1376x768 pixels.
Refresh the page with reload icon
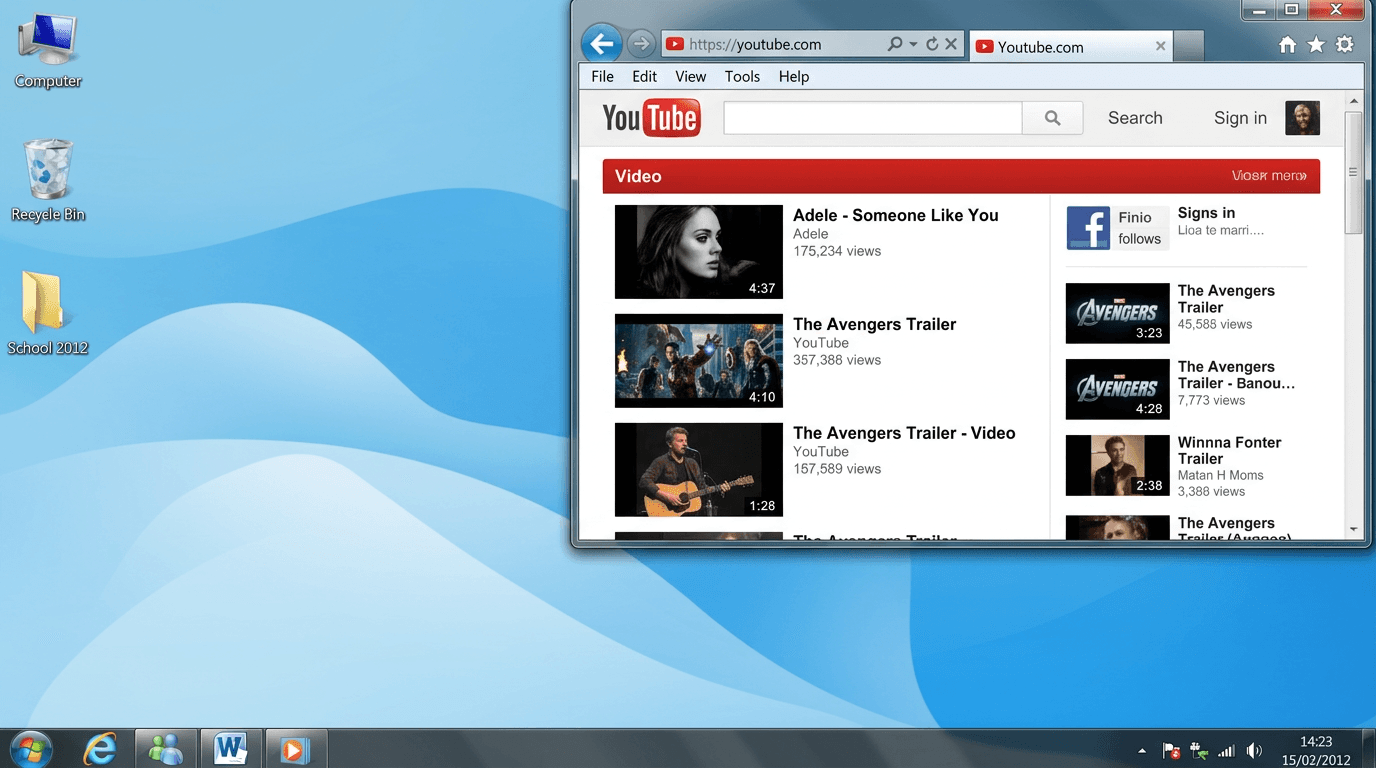click(x=932, y=44)
